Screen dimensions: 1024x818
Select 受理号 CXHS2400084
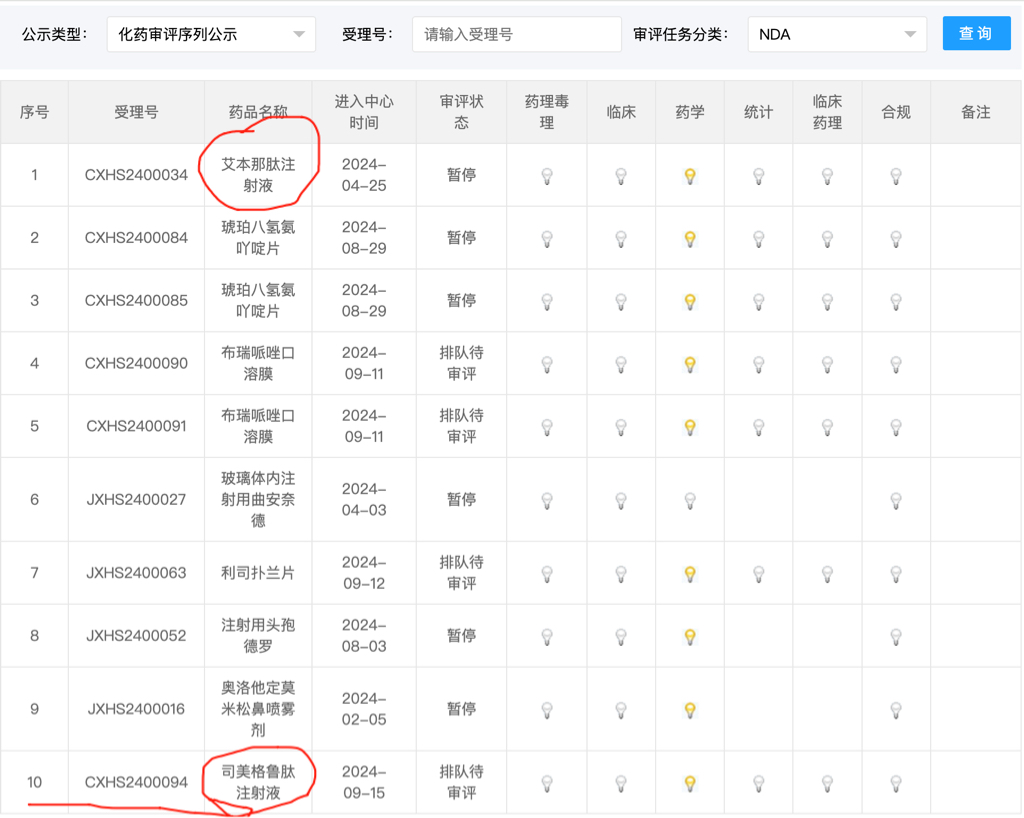136,238
